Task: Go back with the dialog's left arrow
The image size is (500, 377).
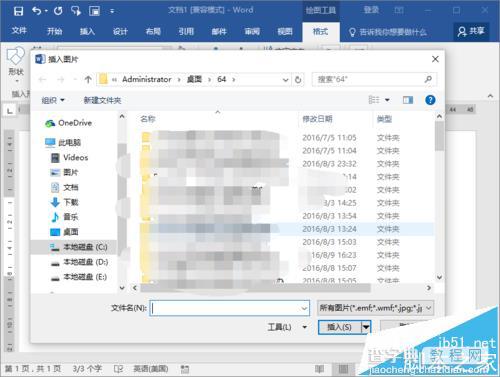Action: pyautogui.click(x=42, y=79)
